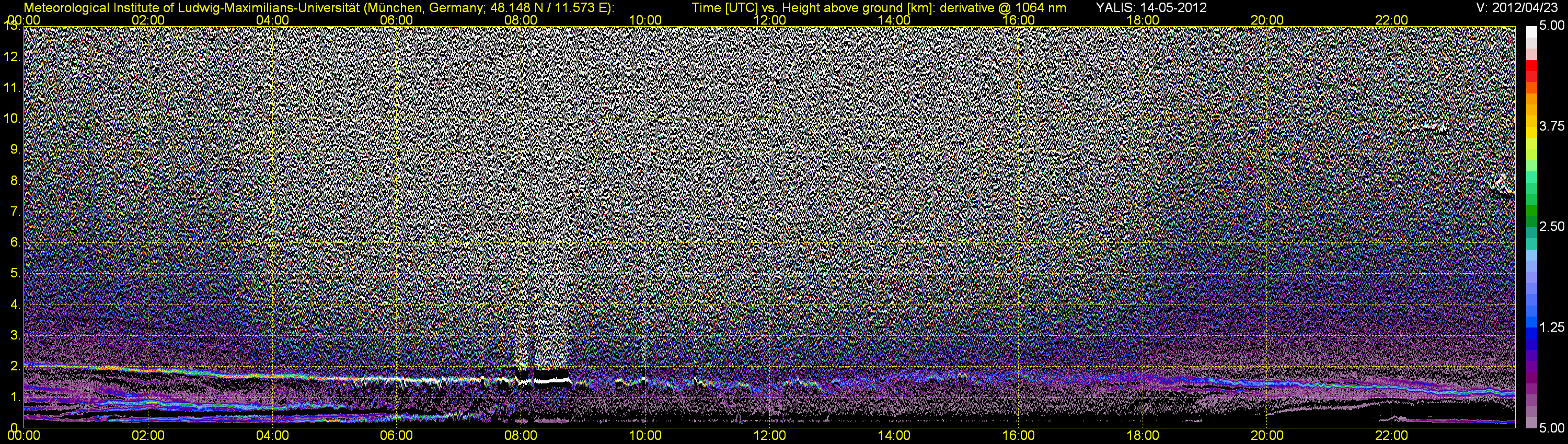Image resolution: width=1568 pixels, height=444 pixels.
Task: Click the 20:00 label on the top time axis
Action: [1267, 20]
